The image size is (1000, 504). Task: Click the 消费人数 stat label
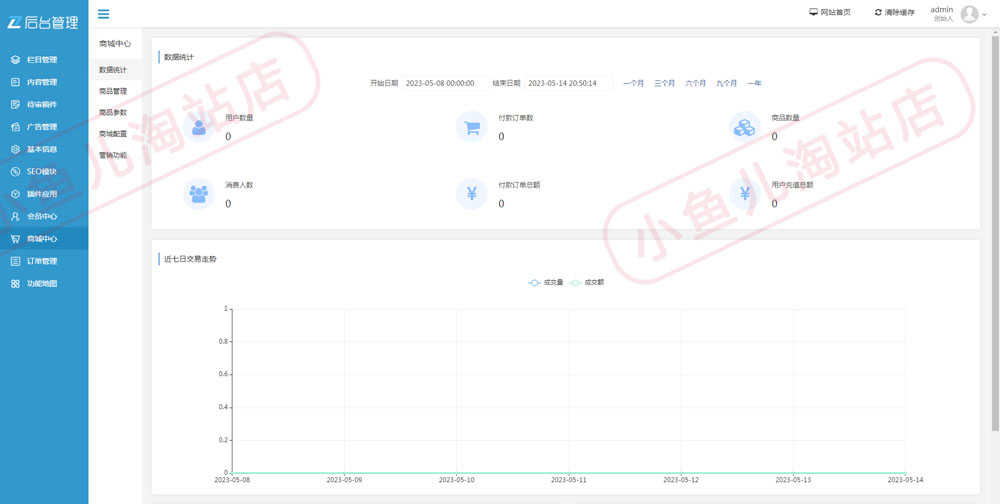click(239, 185)
